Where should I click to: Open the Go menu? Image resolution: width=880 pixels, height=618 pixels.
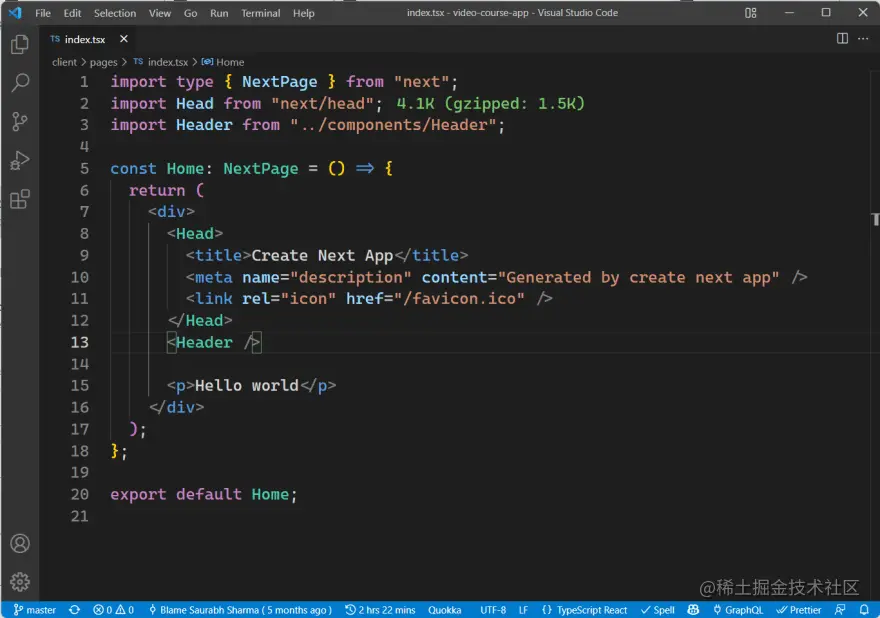(190, 13)
